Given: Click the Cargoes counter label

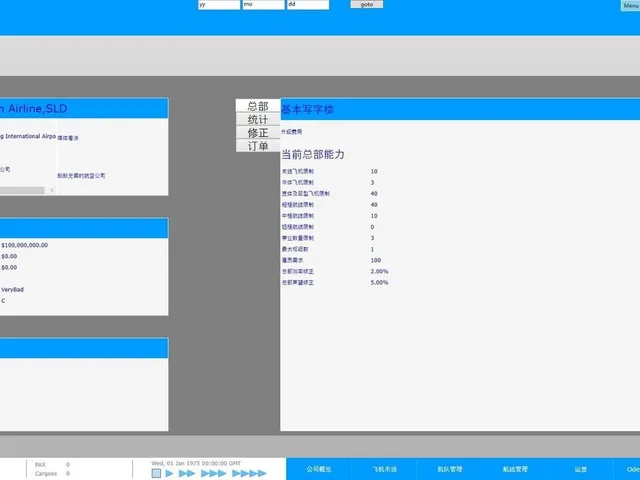Looking at the screenshot, I should (46, 473).
